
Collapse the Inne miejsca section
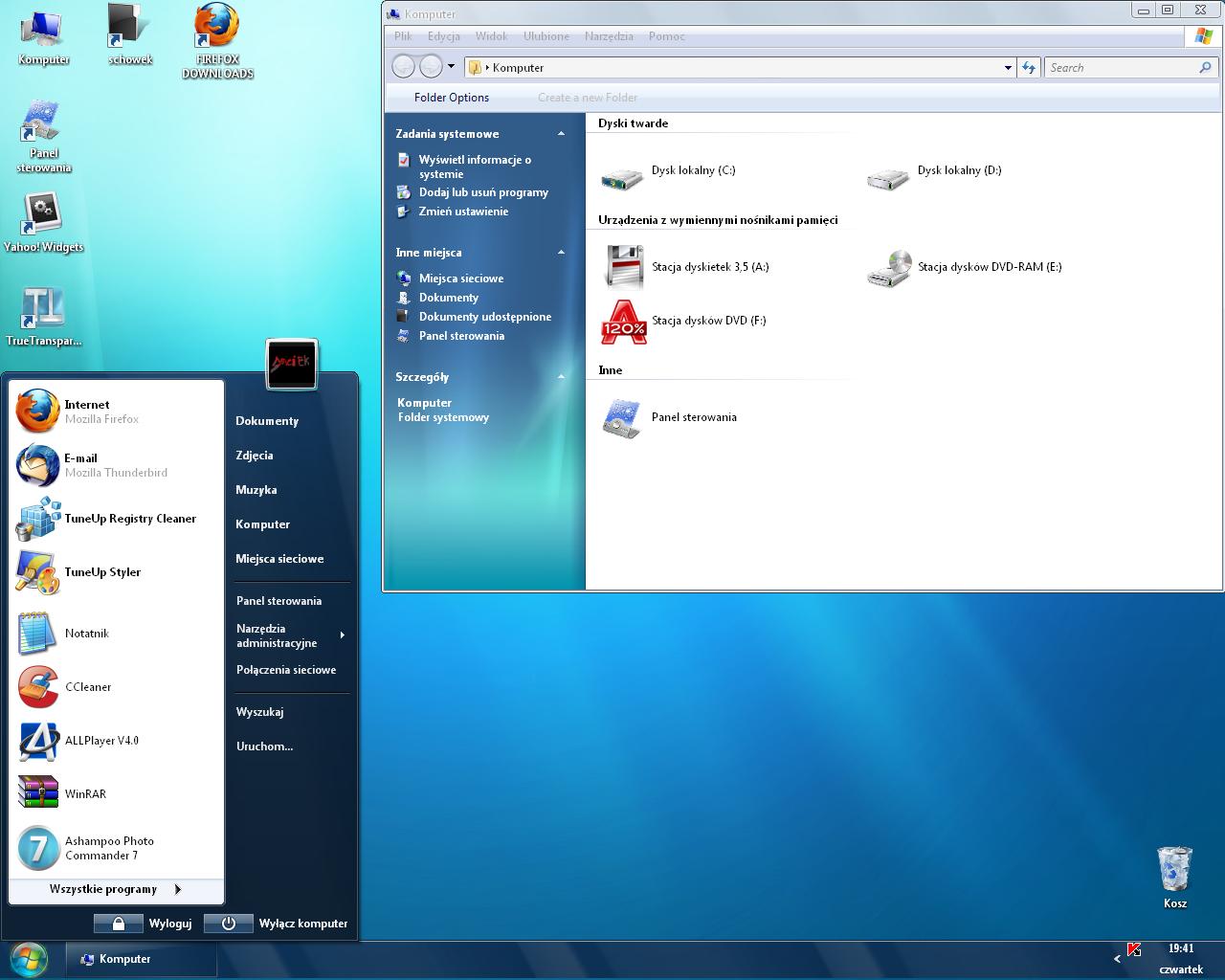click(x=561, y=253)
